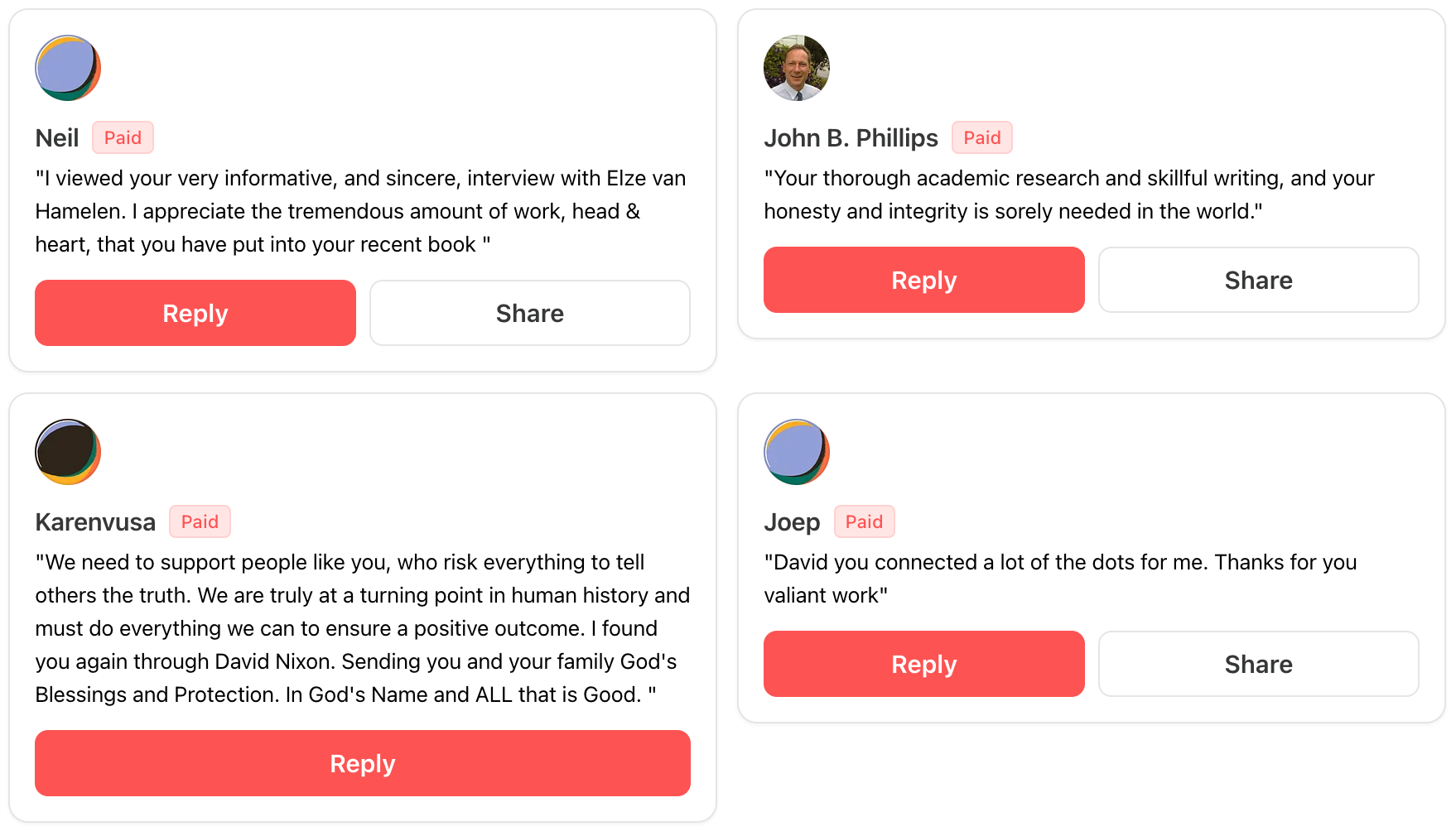The height and width of the screenshot is (836, 1456).
Task: Click the Paid badge next to Neil
Action: point(123,137)
